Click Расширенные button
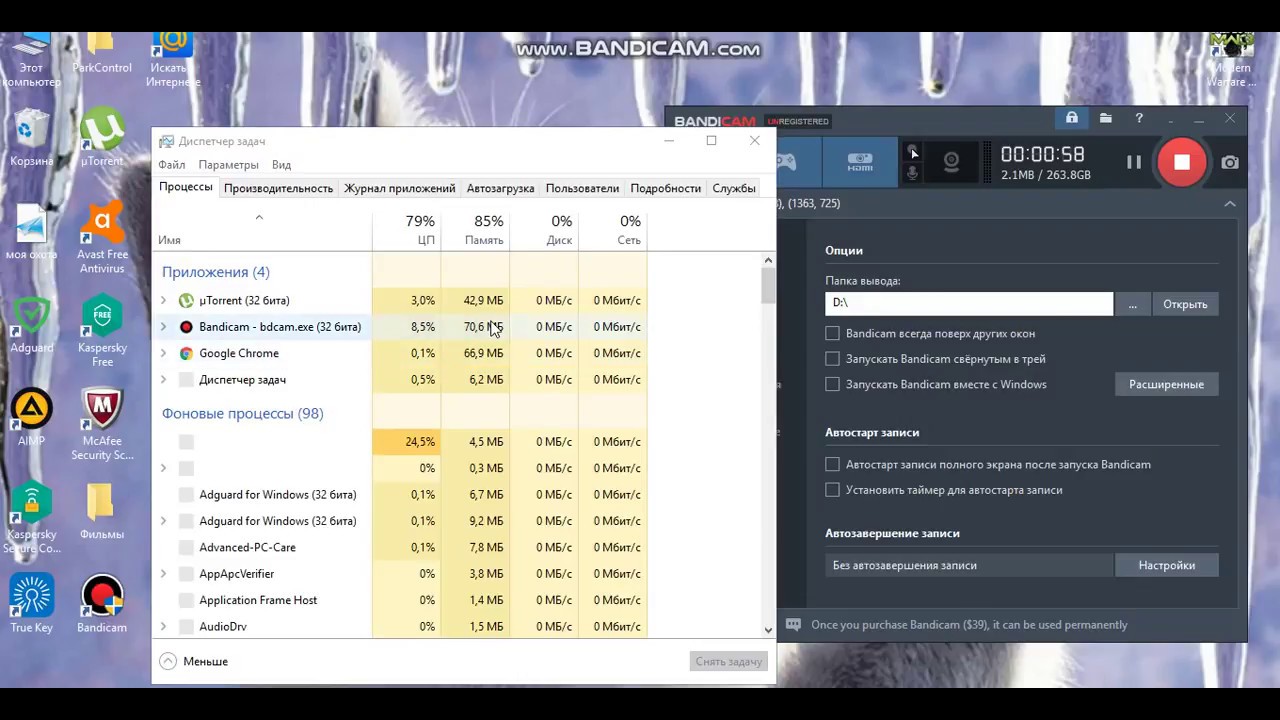The image size is (1280, 720). point(1166,384)
